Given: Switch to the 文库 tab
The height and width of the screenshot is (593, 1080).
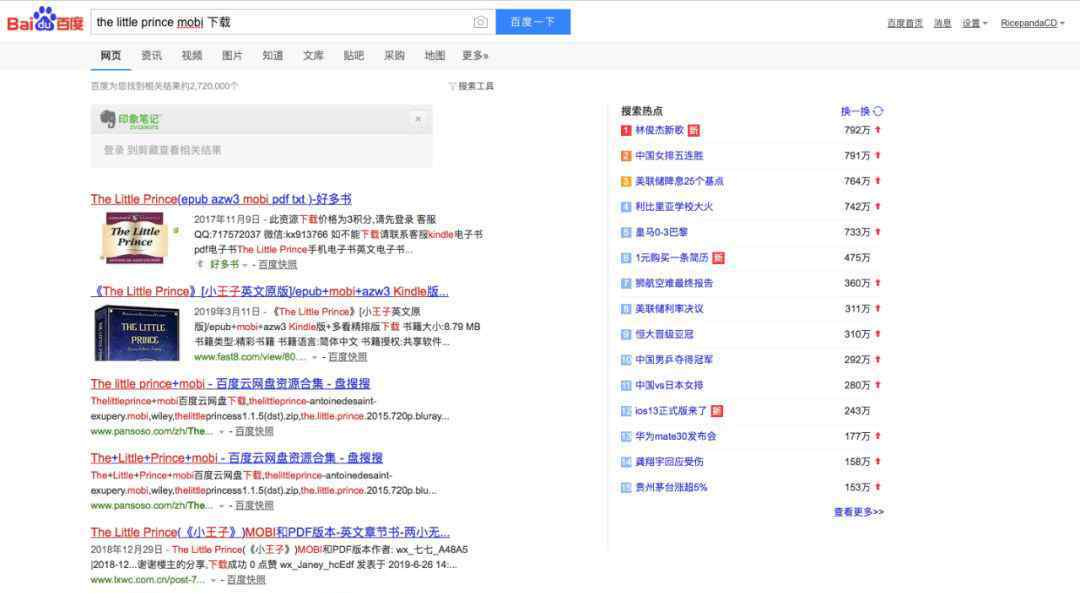Looking at the screenshot, I should (x=313, y=56).
